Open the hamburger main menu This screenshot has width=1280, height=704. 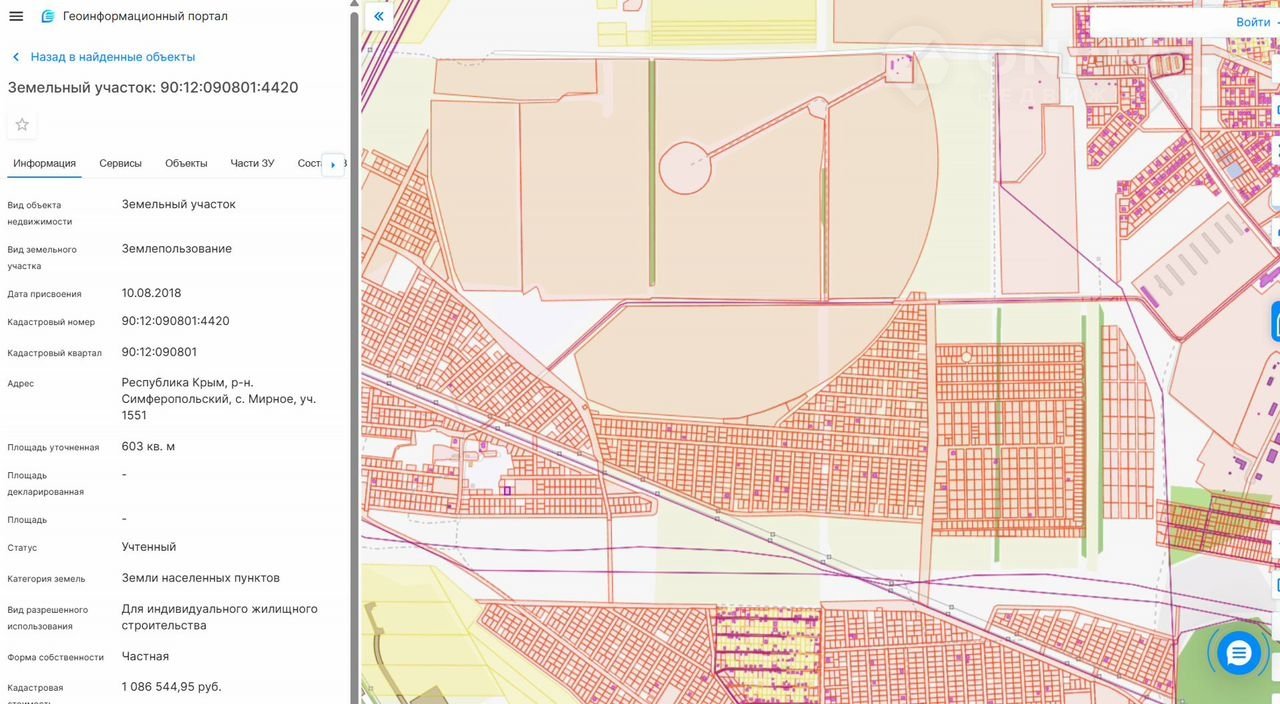16,16
